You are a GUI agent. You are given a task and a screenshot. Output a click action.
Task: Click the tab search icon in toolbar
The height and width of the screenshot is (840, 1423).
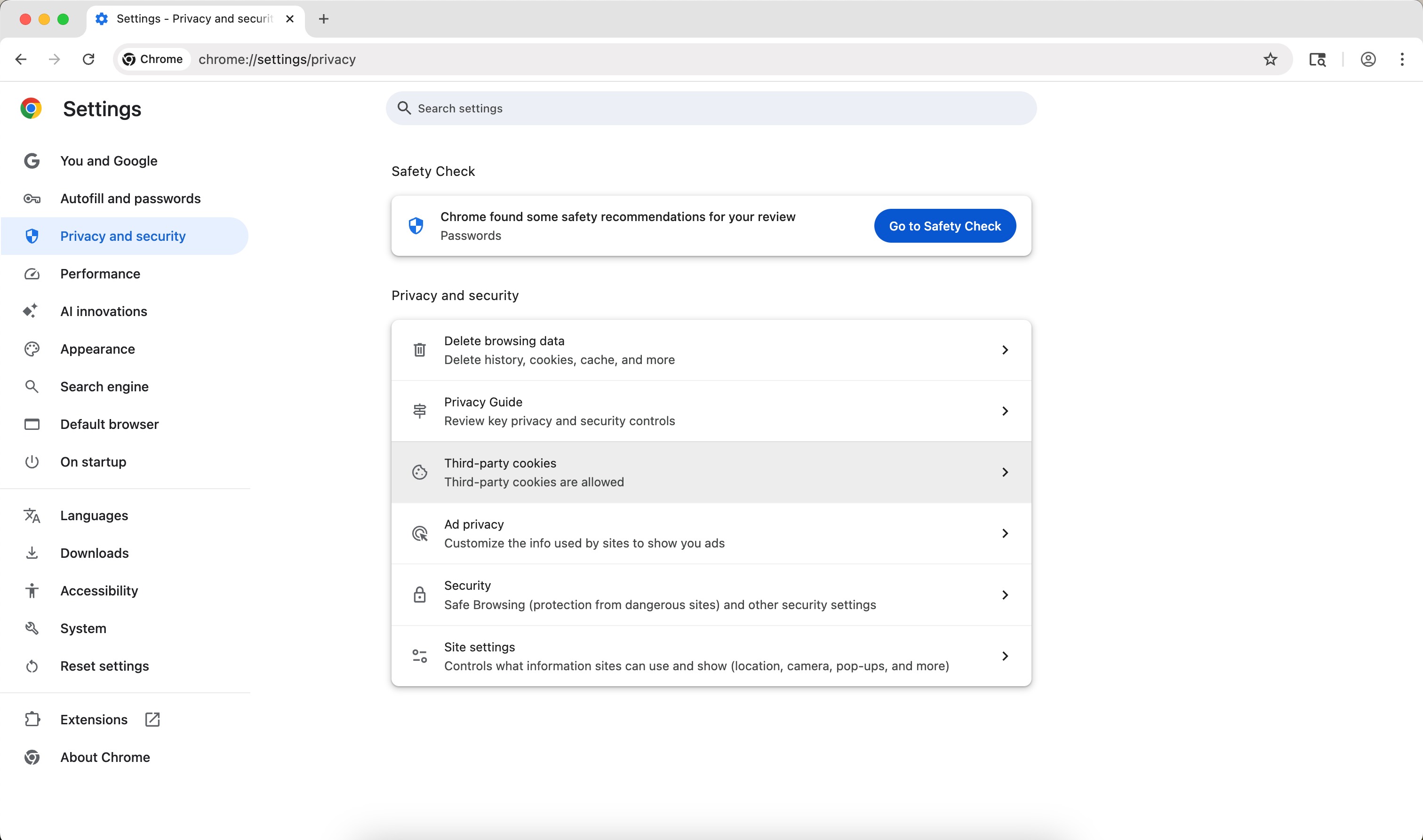1317,59
